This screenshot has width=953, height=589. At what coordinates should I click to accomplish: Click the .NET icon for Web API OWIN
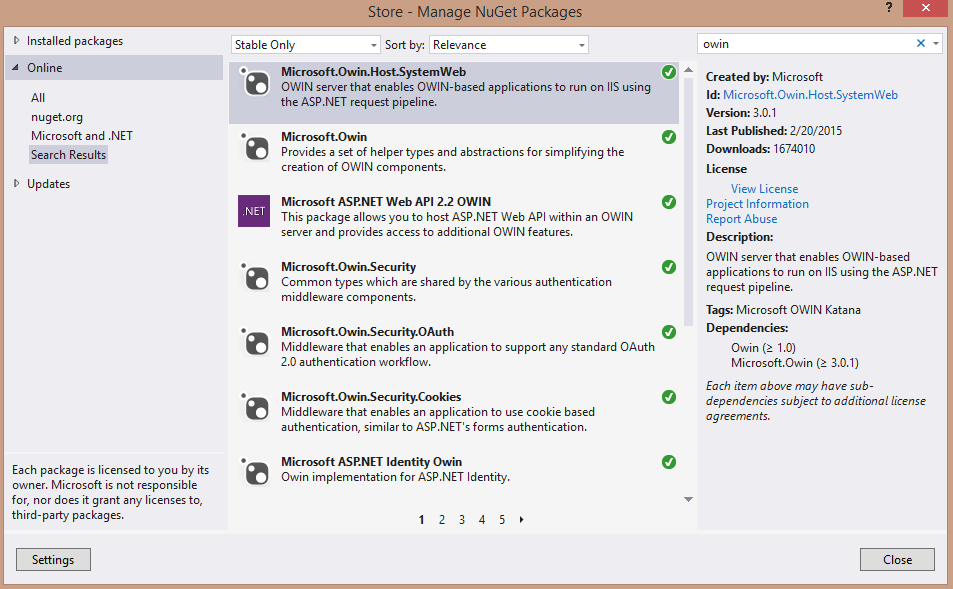click(x=254, y=211)
